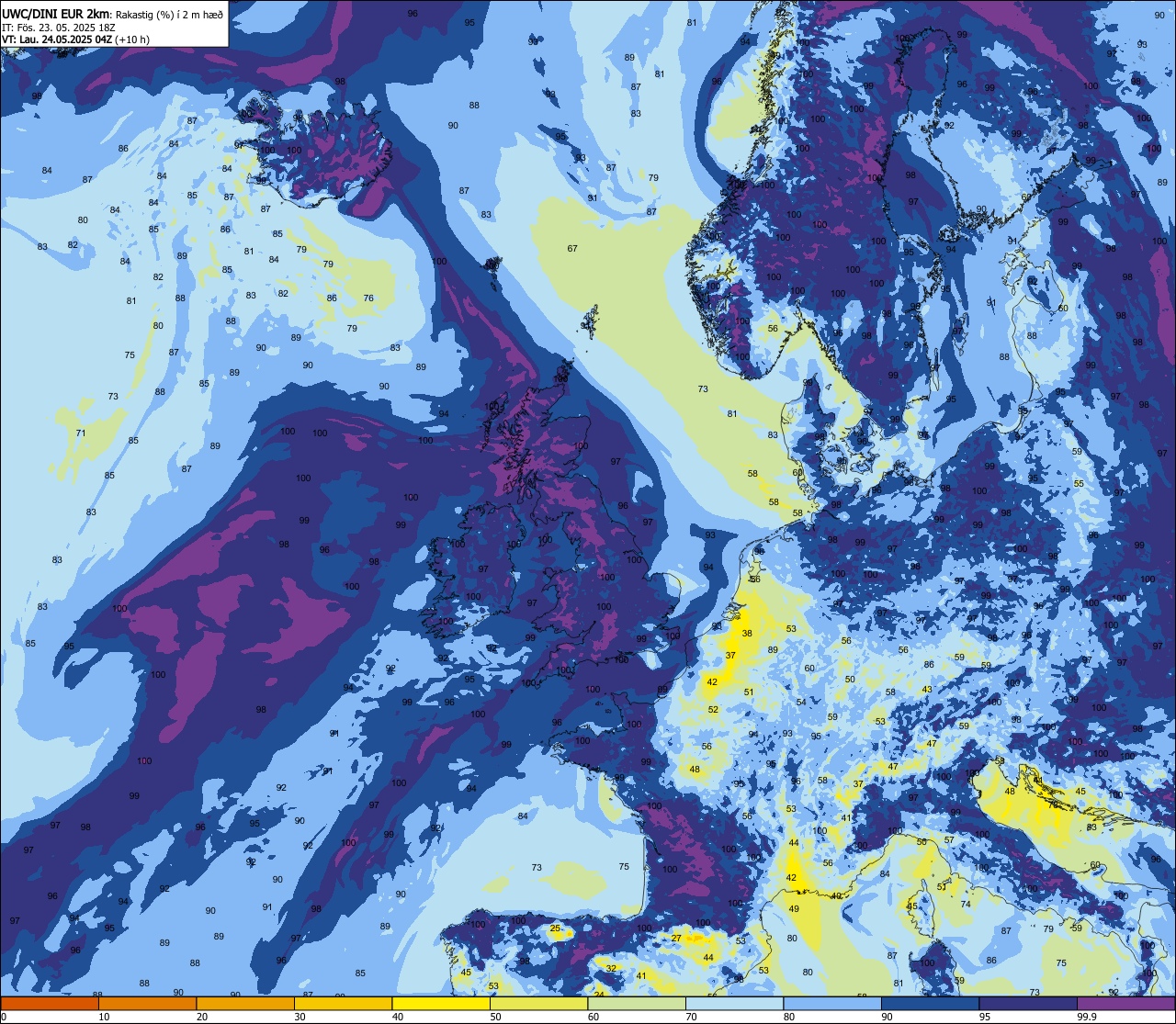Click the '38' humidity value on the map
Image resolution: width=1176 pixels, height=1024 pixels.
pos(747,634)
